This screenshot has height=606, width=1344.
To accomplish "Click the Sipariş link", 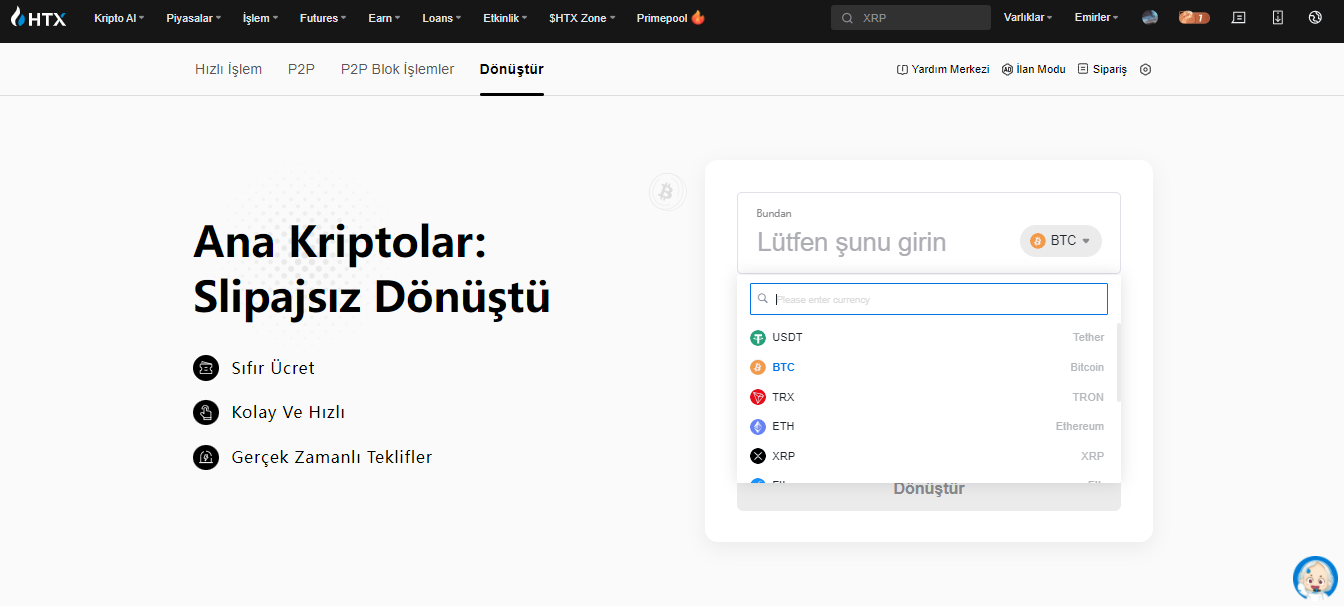I will pos(1102,69).
